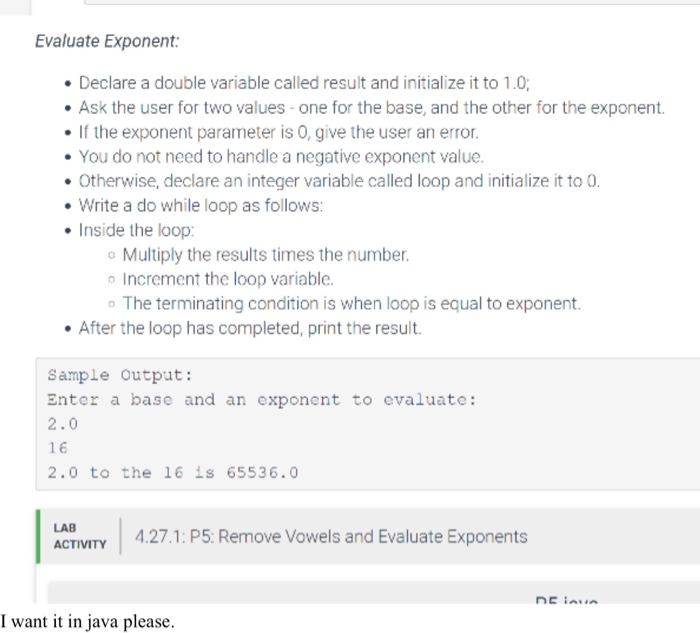
Task: Click 'Enter a base and an exponent' line
Action: (x=262, y=400)
